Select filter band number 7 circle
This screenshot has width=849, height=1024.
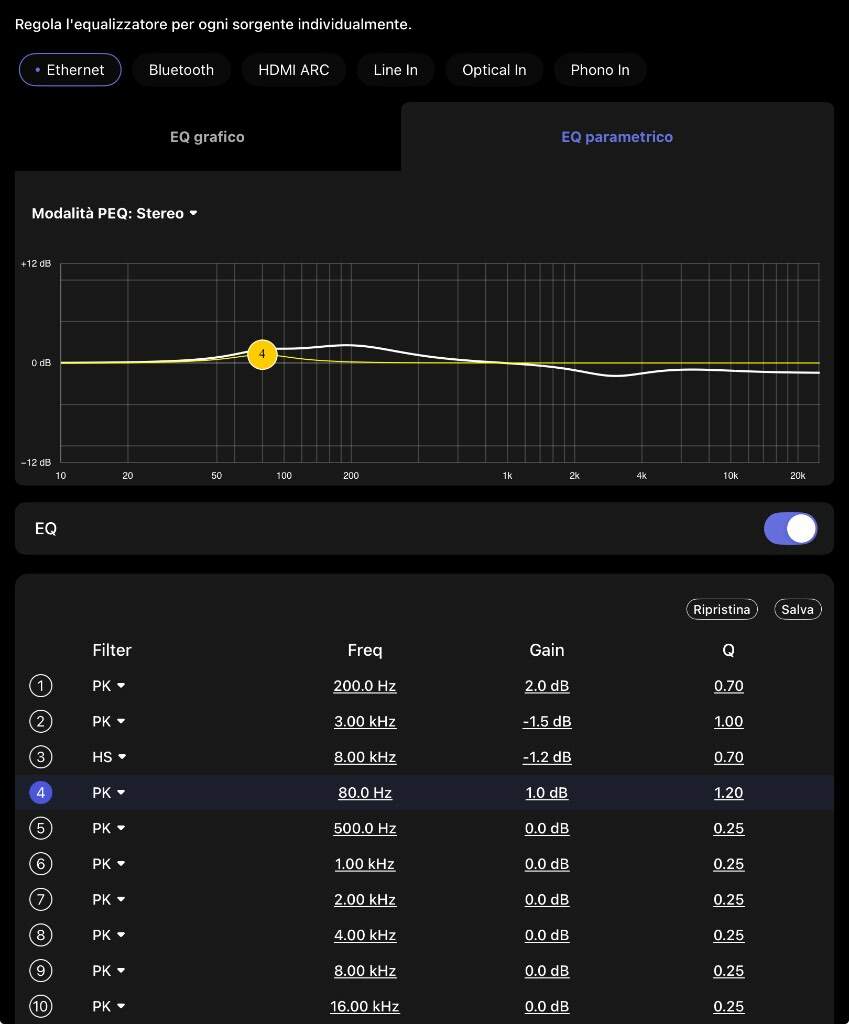(x=41, y=899)
